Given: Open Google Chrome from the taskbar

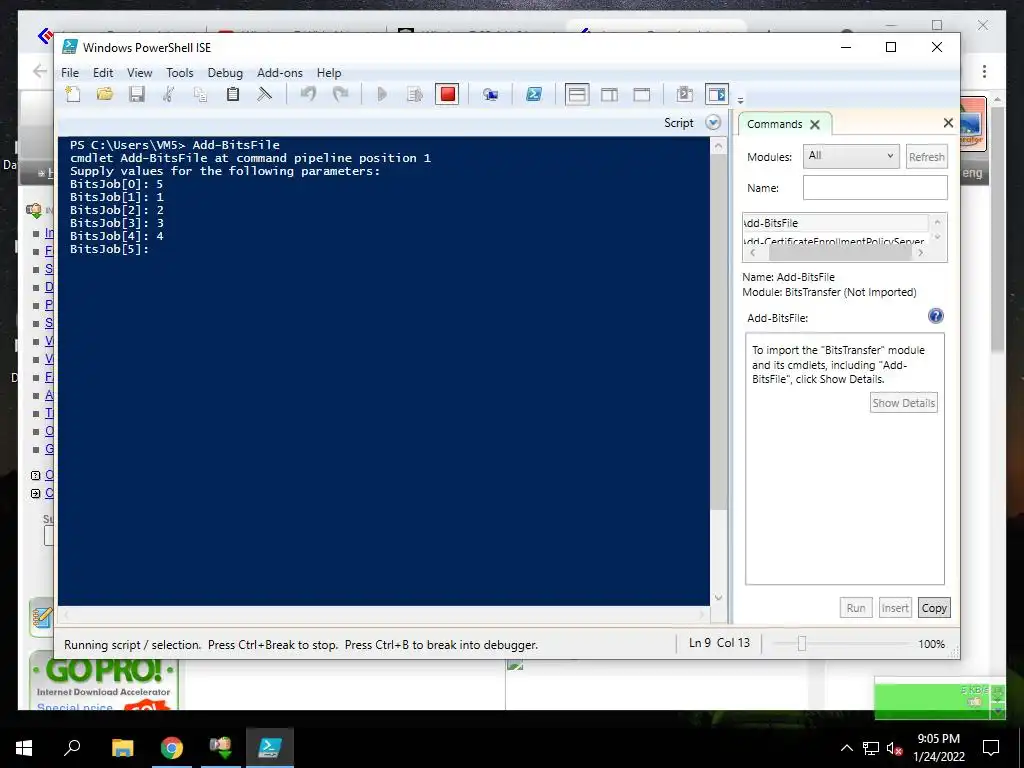Looking at the screenshot, I should 172,748.
